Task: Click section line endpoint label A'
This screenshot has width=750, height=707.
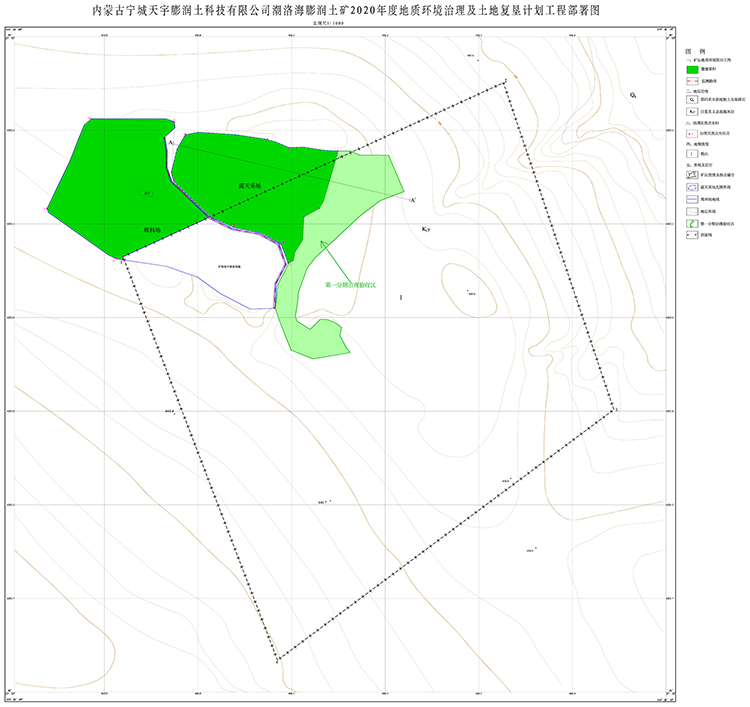Action: 413,200
